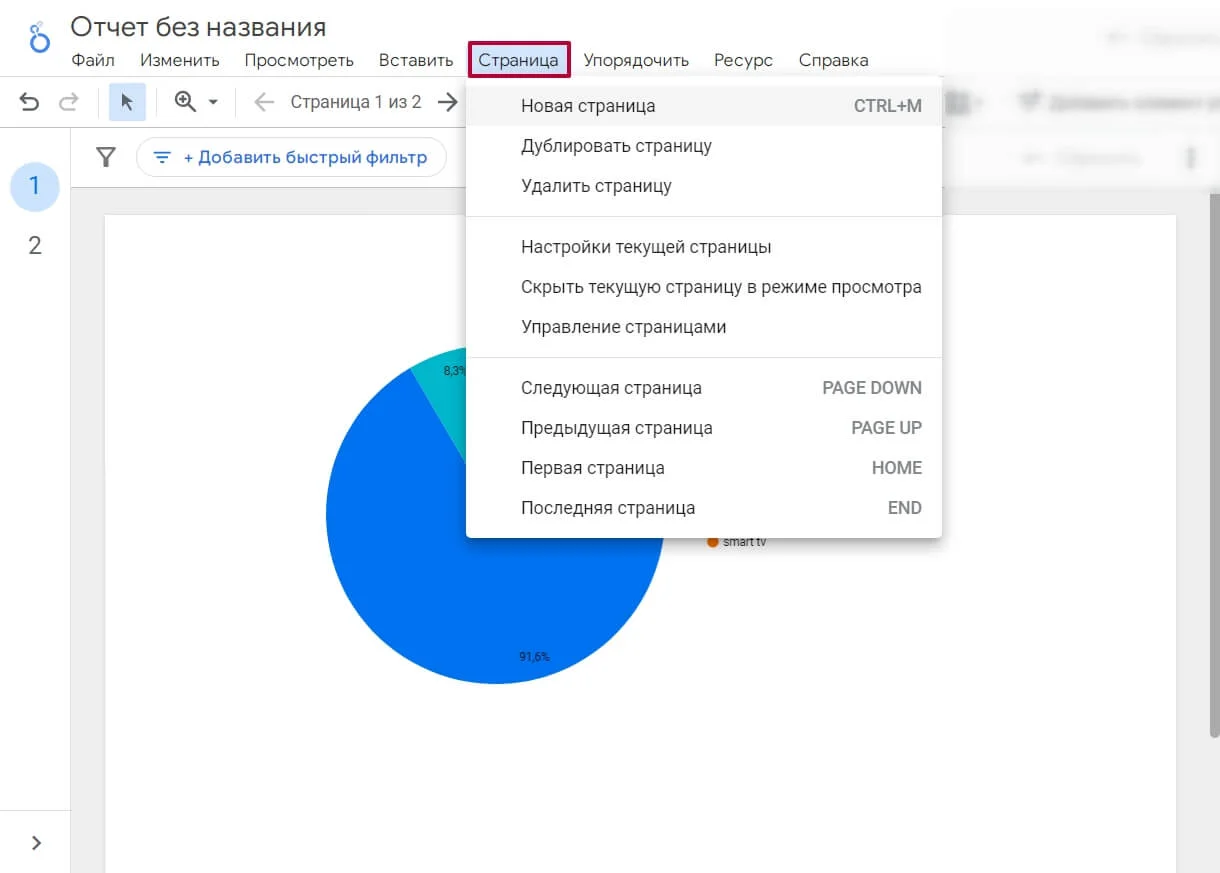Choose Дублировать страницу
Viewport: 1220px width, 873px height.
tap(704, 146)
